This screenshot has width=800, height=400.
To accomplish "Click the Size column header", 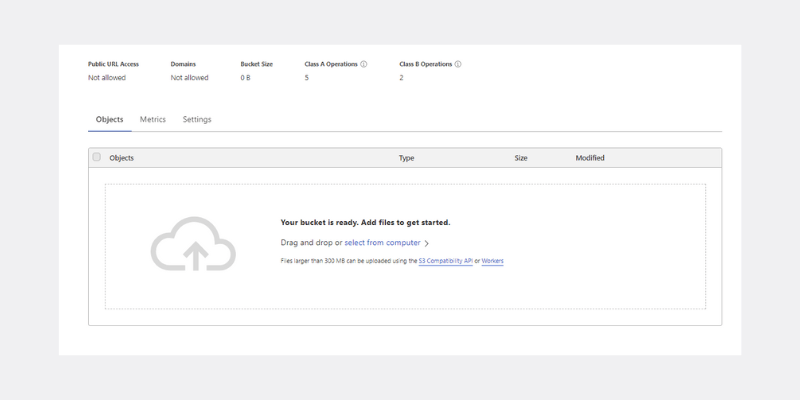I will (521, 158).
